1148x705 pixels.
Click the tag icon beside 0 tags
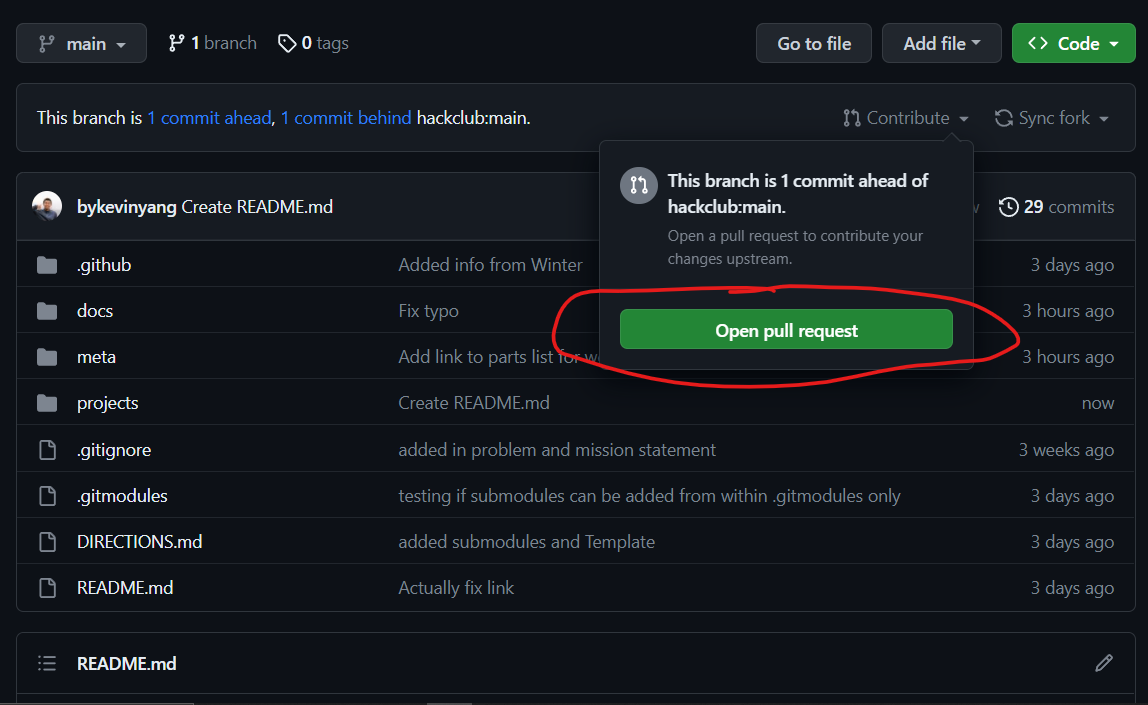click(287, 43)
